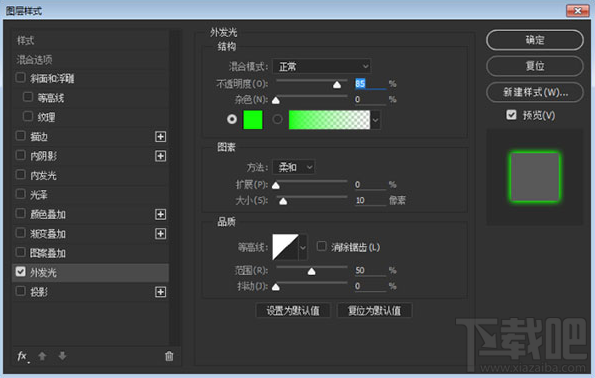Select the gradient radio button

tap(277, 119)
